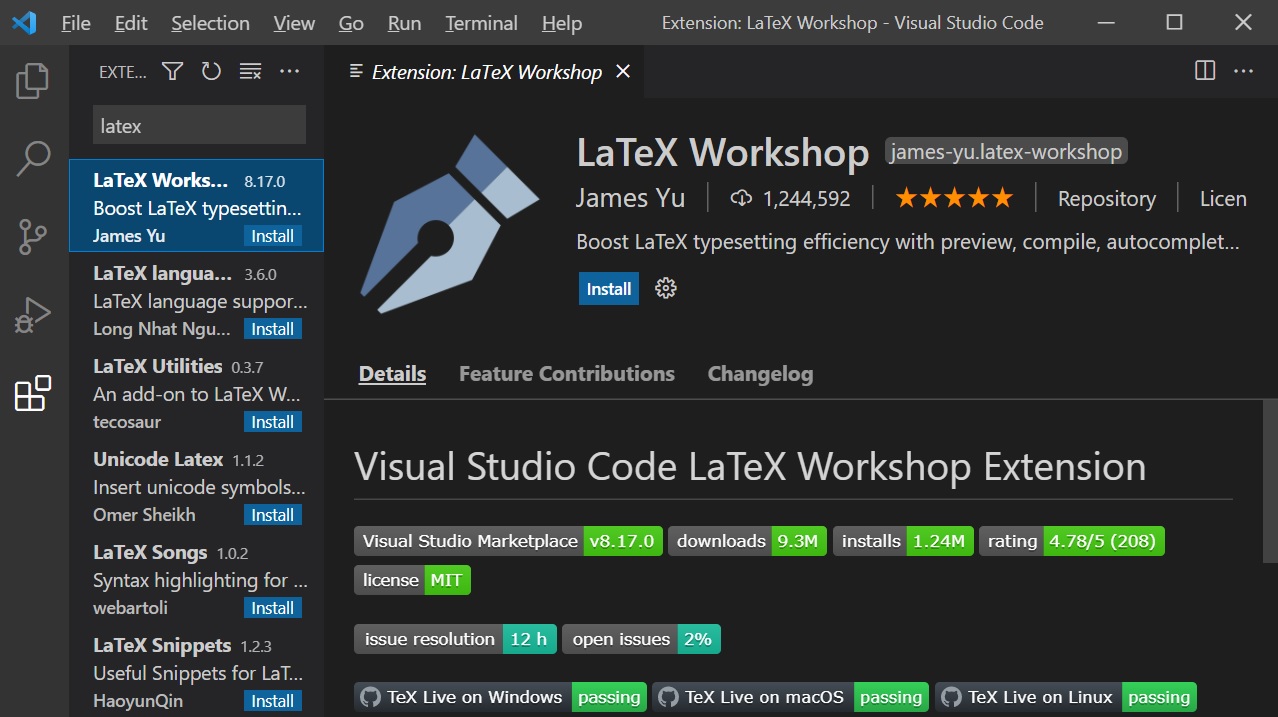Open the License link
This screenshot has height=717, width=1278.
pyautogui.click(x=1224, y=199)
